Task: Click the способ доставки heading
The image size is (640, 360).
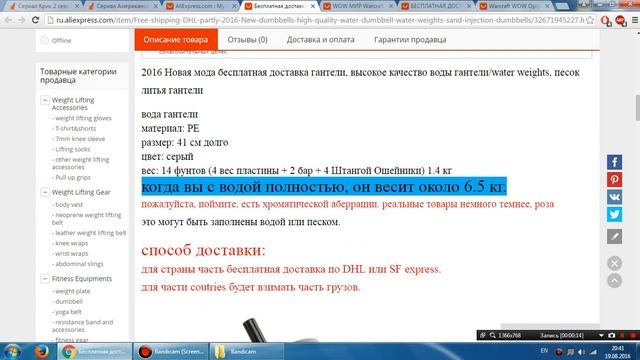Action: tap(203, 250)
